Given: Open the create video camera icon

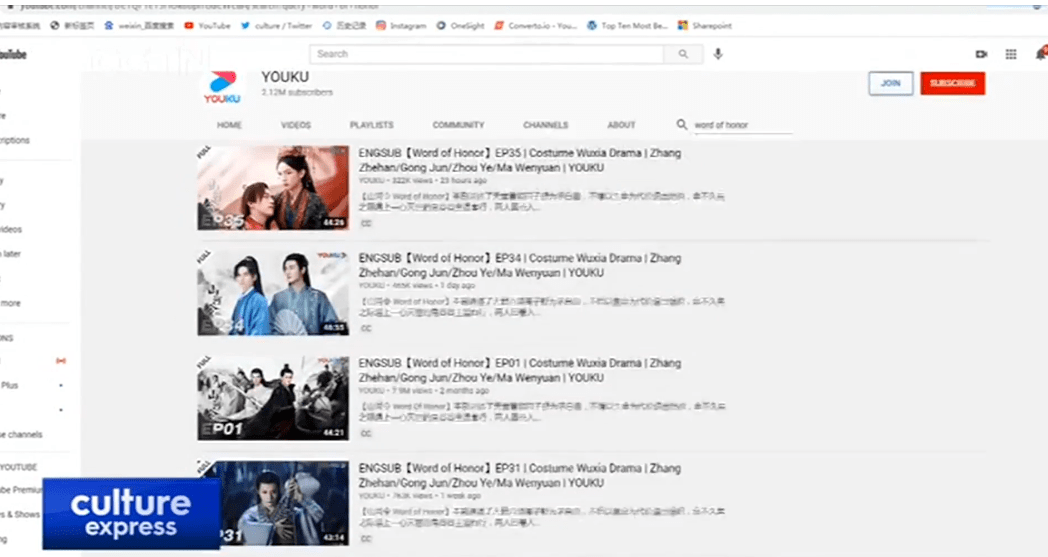Looking at the screenshot, I should coord(981,54).
